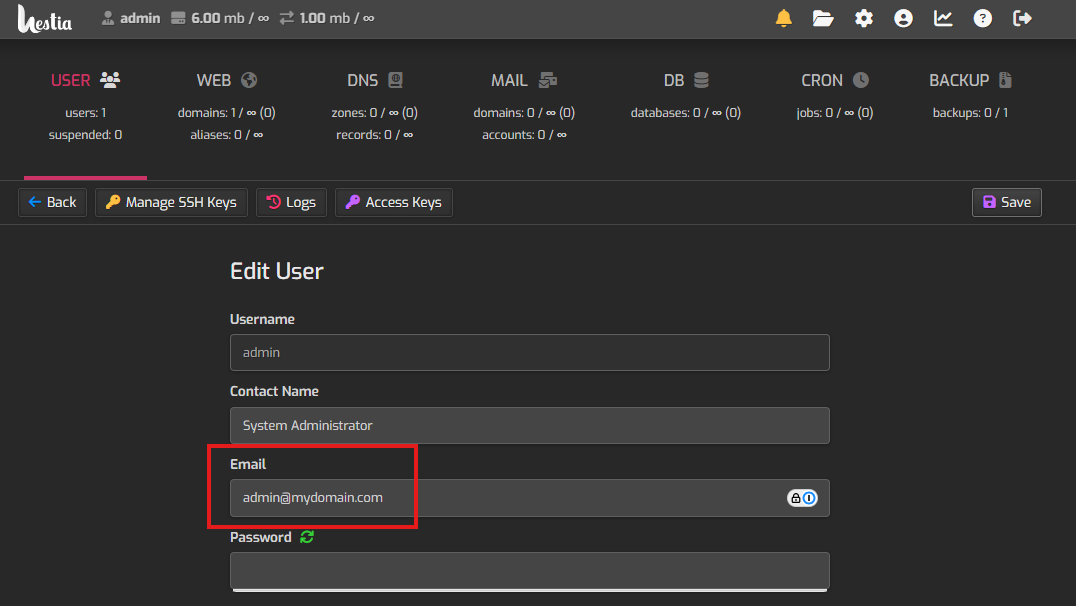
Task: Generate random password with refresh icon
Action: pos(307,537)
